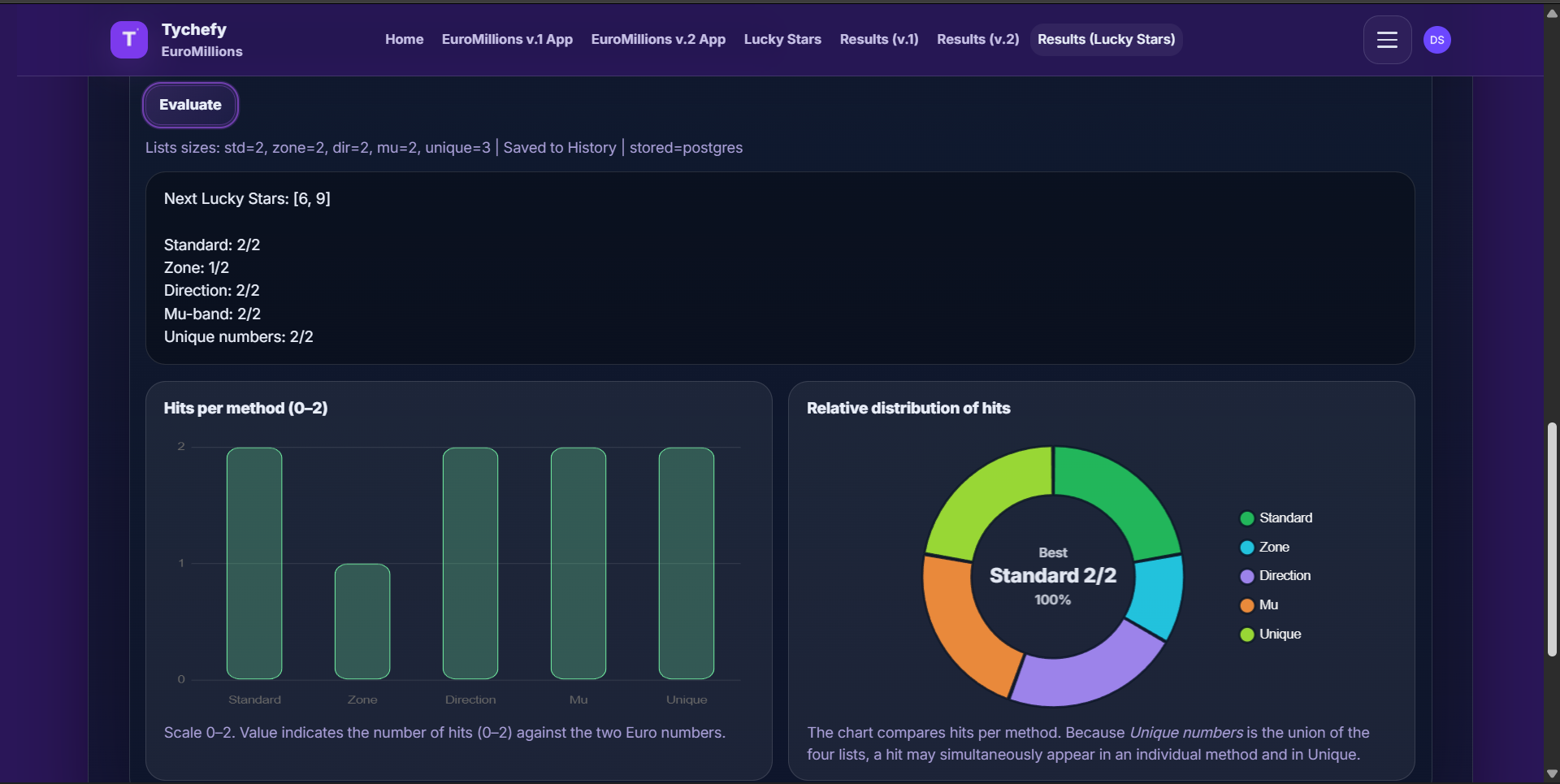The height and width of the screenshot is (784, 1560).
Task: Toggle the Zone legend entry
Action: coord(1265,548)
